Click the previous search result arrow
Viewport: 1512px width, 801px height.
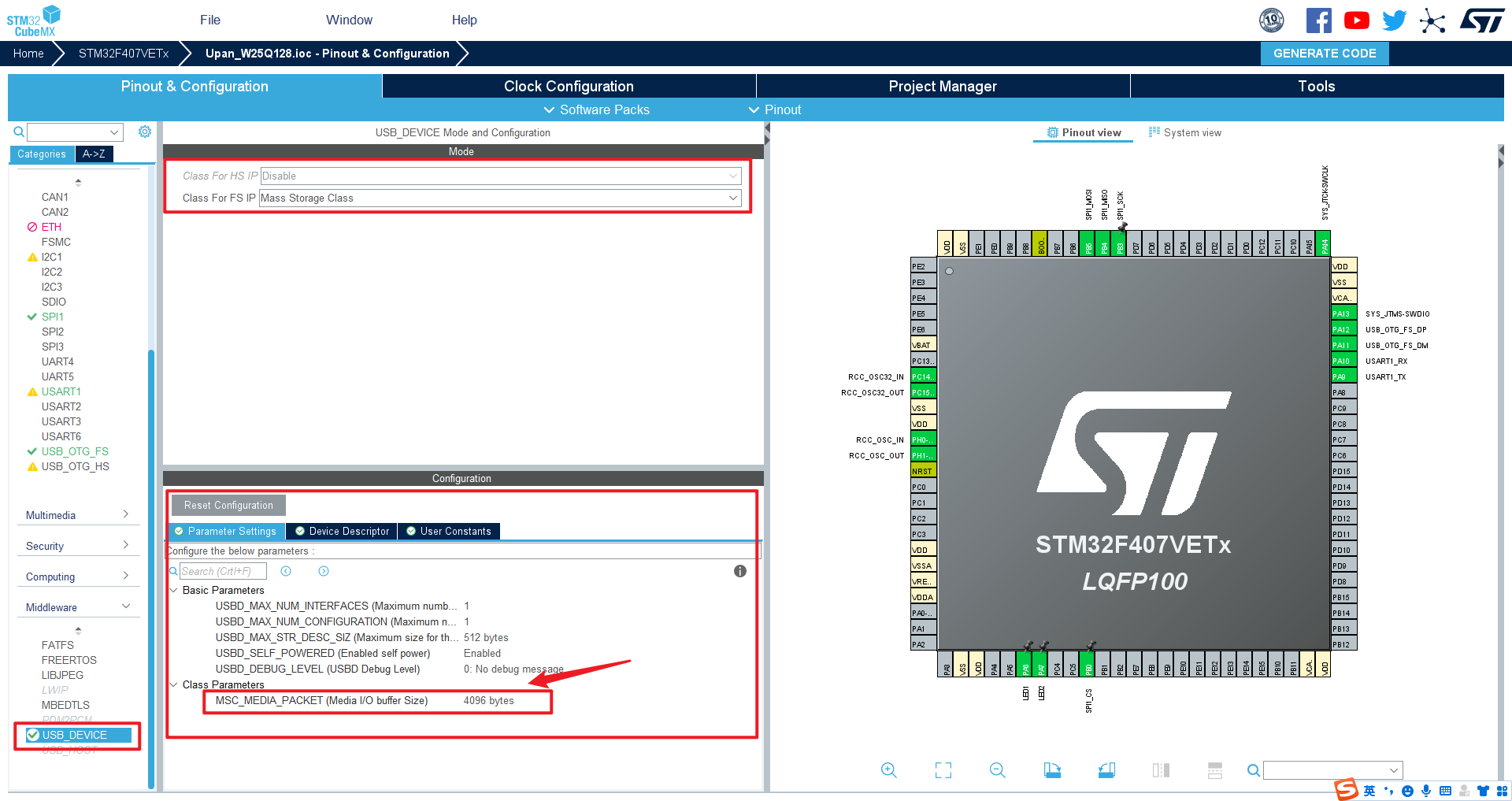pyautogui.click(x=286, y=571)
